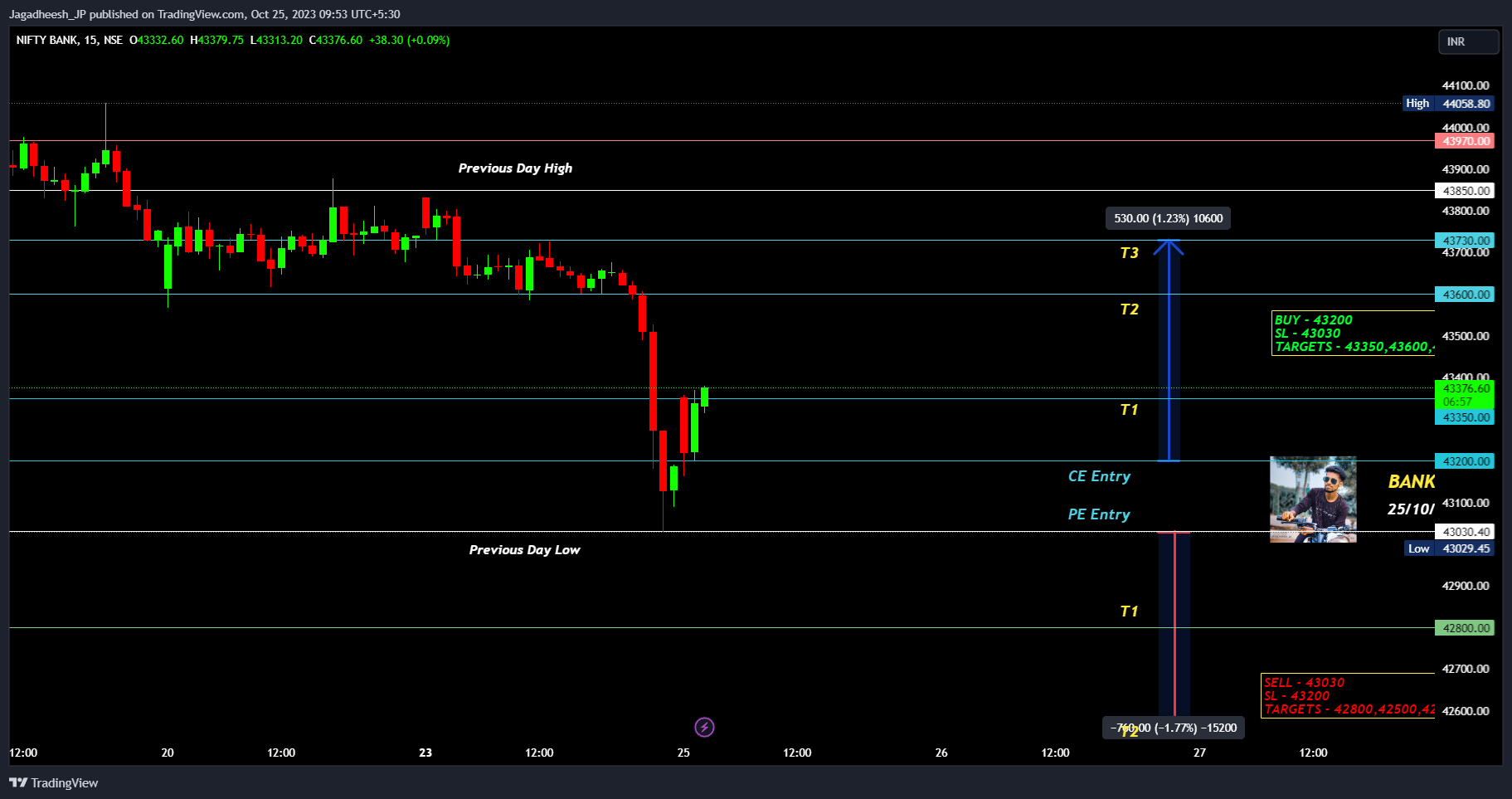Click the 43850.00 white price label
Screen dimensions: 1512x799
click(x=1465, y=191)
